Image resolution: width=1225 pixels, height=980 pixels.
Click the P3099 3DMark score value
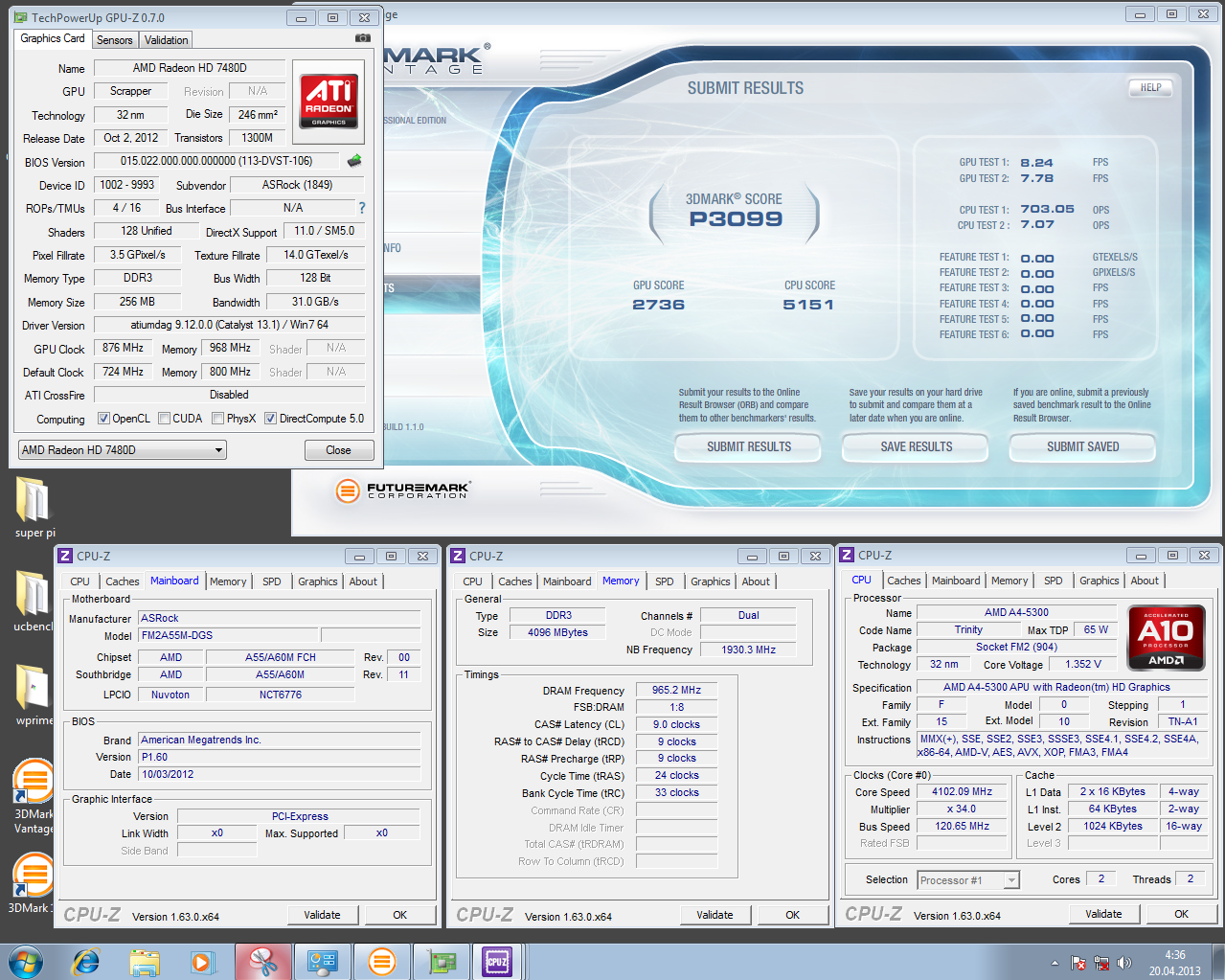(x=736, y=219)
